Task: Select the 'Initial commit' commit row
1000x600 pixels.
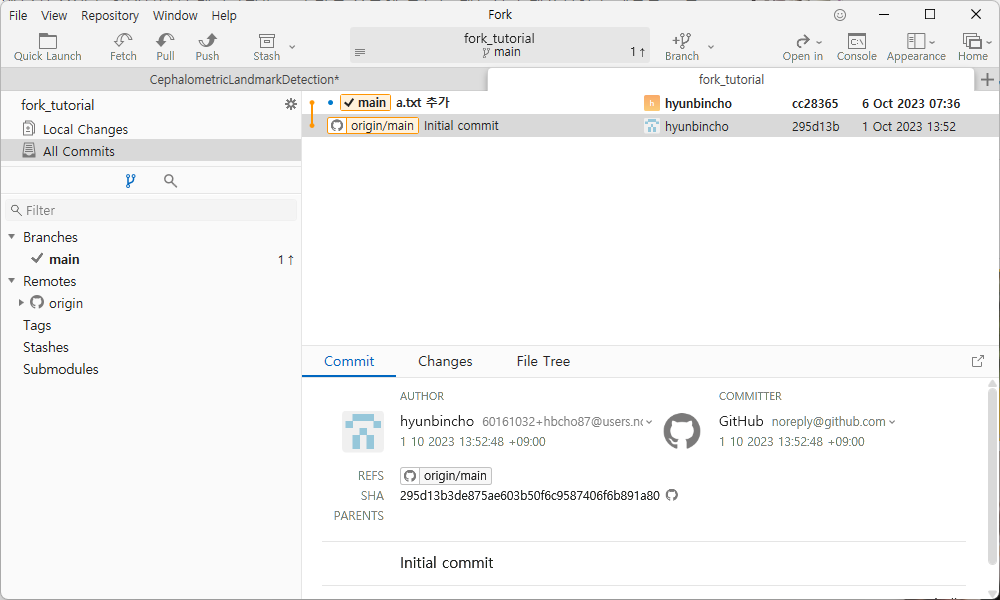Action: pyautogui.click(x=651, y=126)
